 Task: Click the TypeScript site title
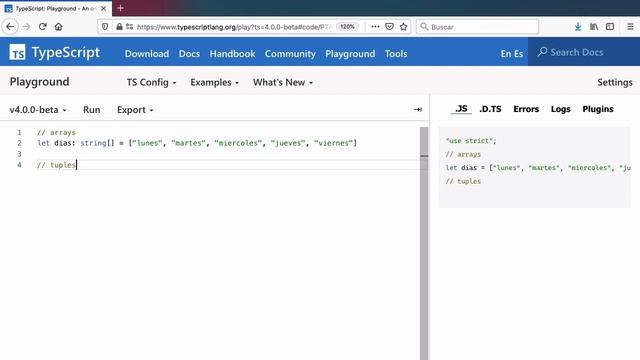pos(66,52)
